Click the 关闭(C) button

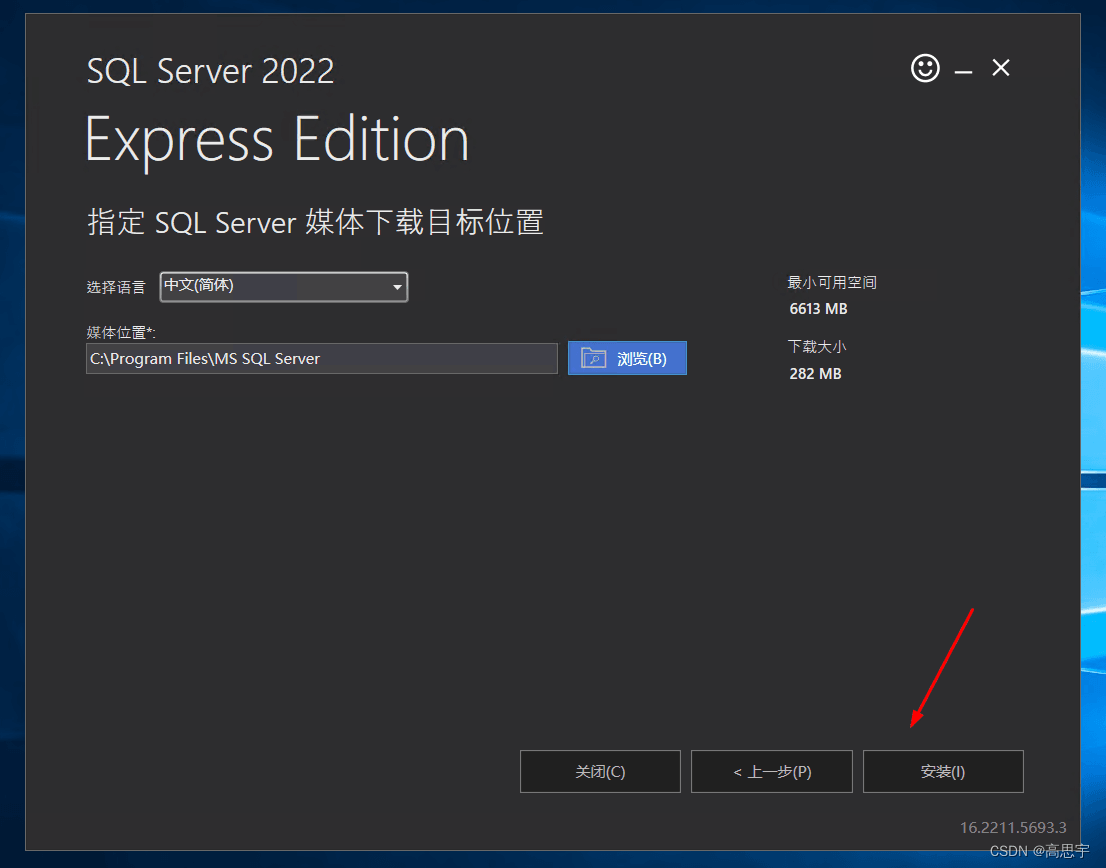[x=600, y=771]
